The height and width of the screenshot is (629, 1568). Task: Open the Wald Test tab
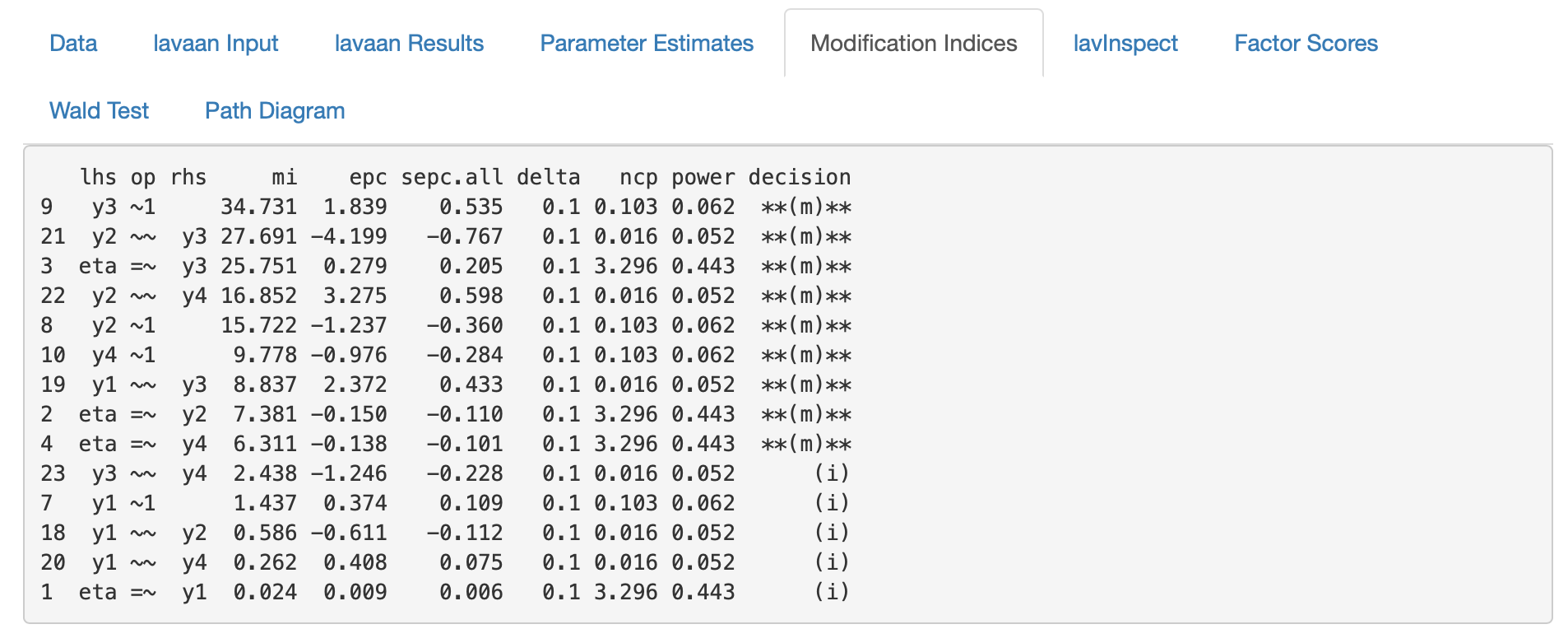coord(99,110)
